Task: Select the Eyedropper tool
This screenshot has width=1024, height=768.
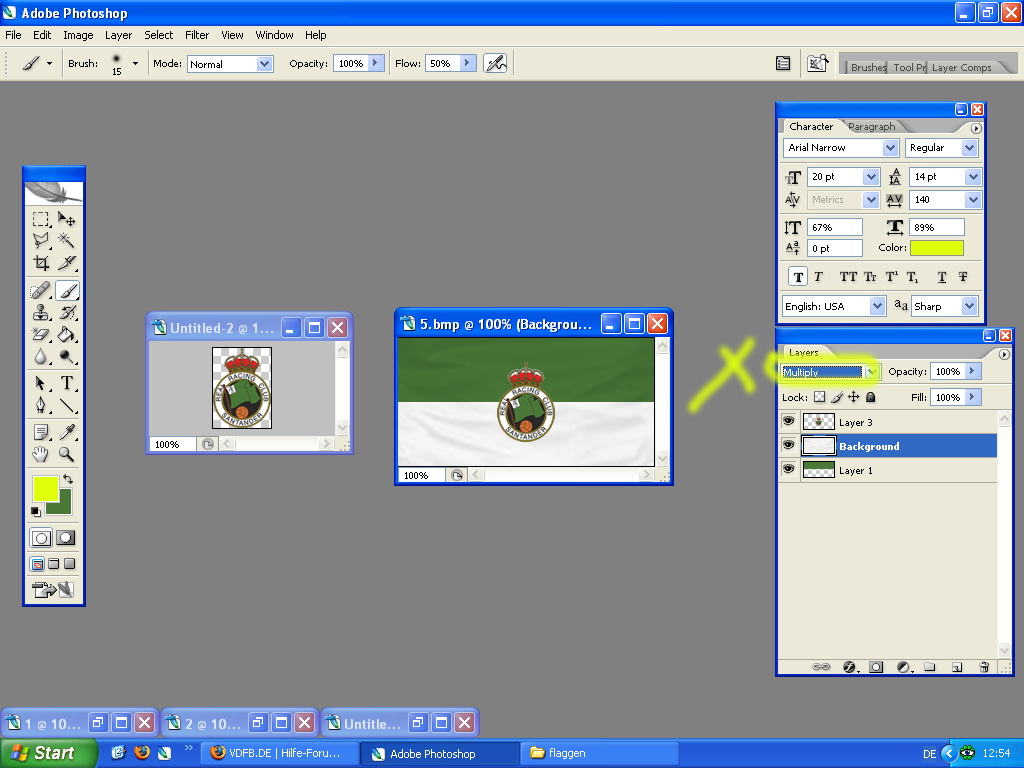Action: point(67,432)
